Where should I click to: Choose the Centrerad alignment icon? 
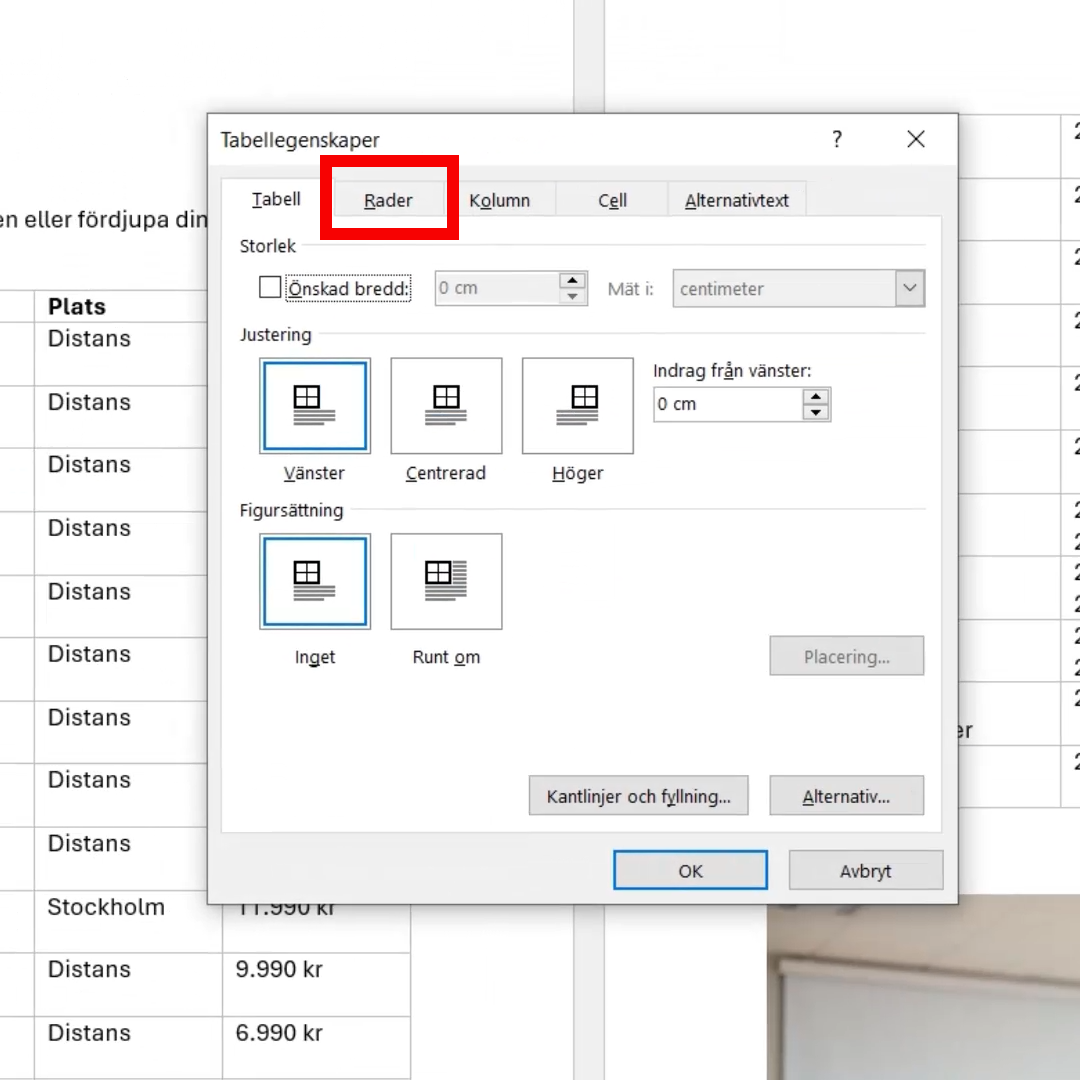[x=446, y=405]
